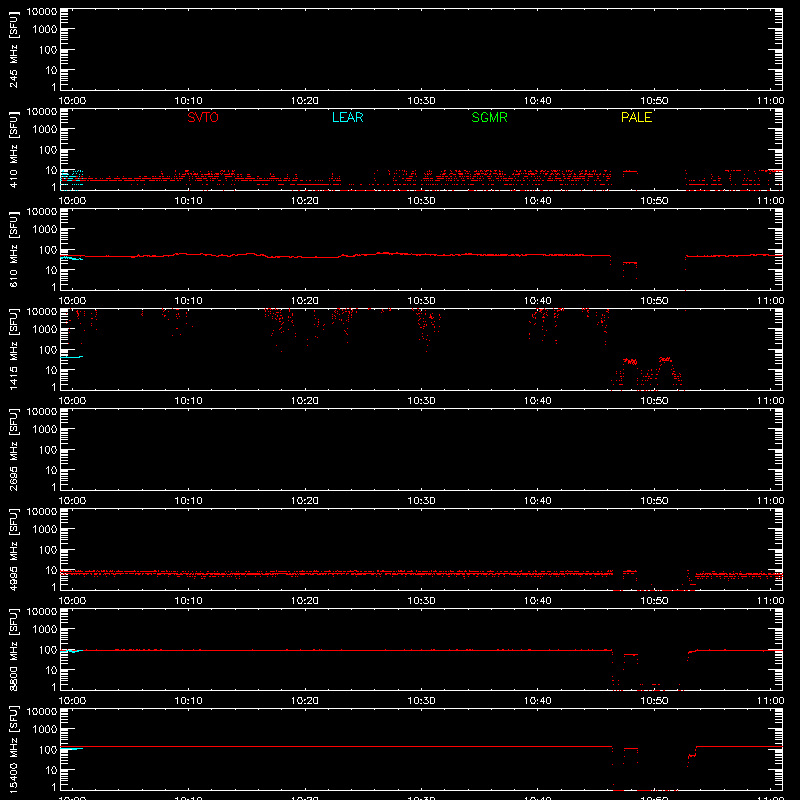Click the 10 tick label on 4995 MHz axis
Screen dimensions: 800x800
pyautogui.click(x=51, y=570)
